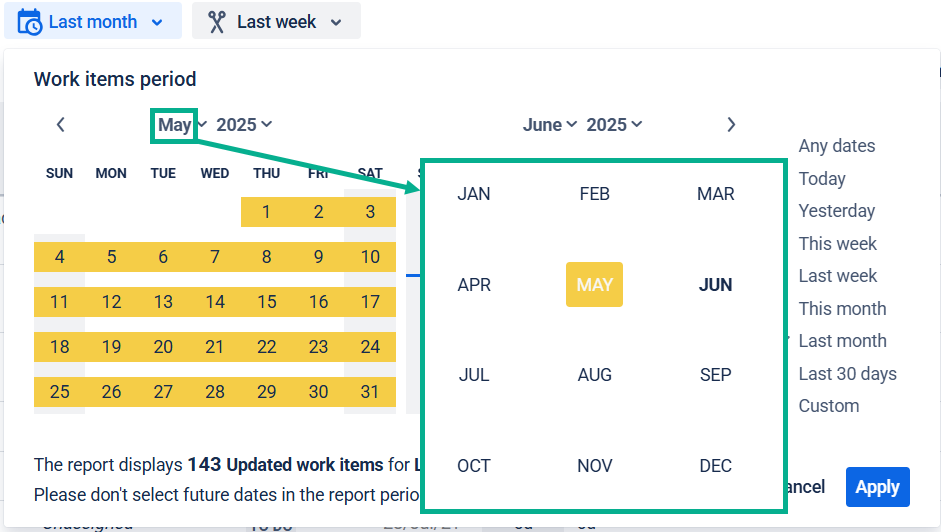Select the Last 30 days preset
Screen dimensions: 941x532
click(x=847, y=373)
